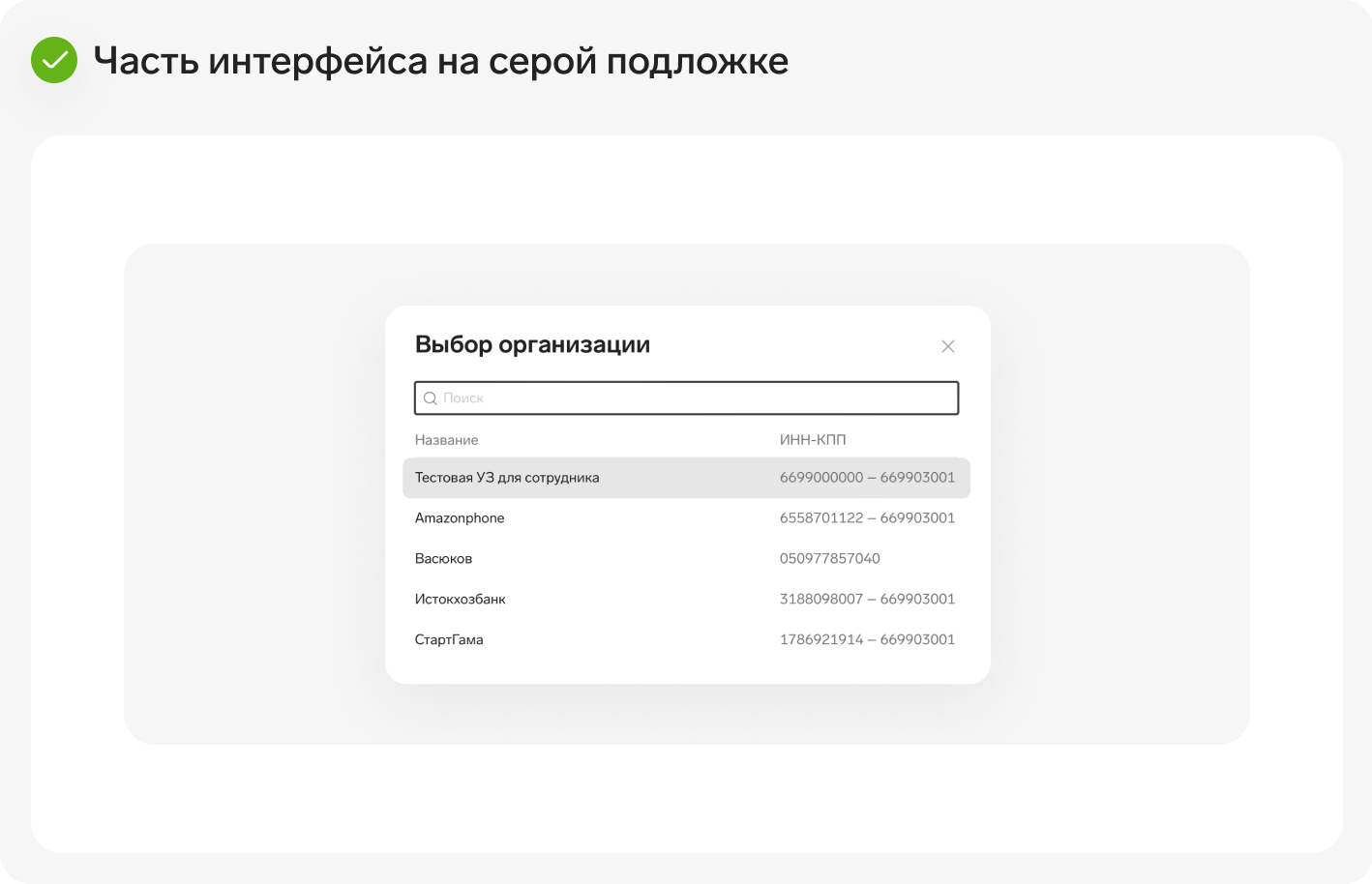Click the green checkmark icon near heading

click(x=54, y=60)
